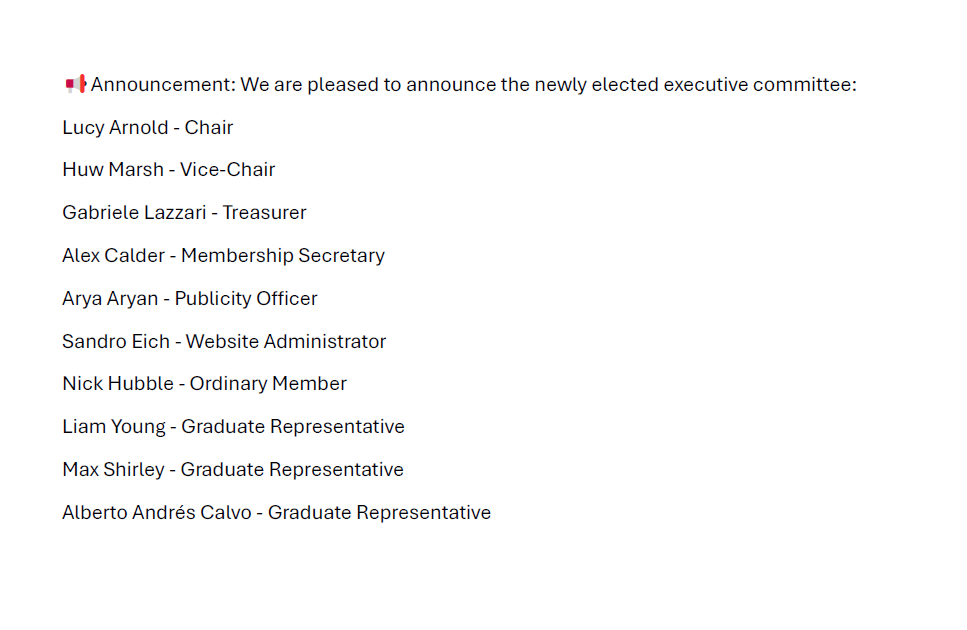Select the name Max Shirley
Screen dimensions: 967x630
click(113, 470)
